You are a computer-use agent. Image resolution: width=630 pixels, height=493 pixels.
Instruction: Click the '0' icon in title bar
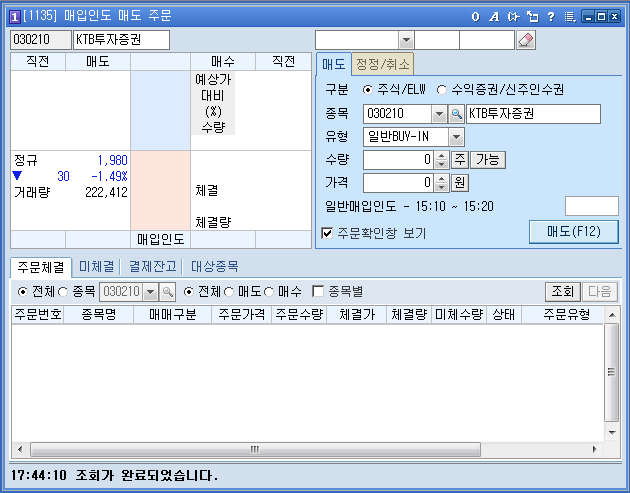pos(476,17)
